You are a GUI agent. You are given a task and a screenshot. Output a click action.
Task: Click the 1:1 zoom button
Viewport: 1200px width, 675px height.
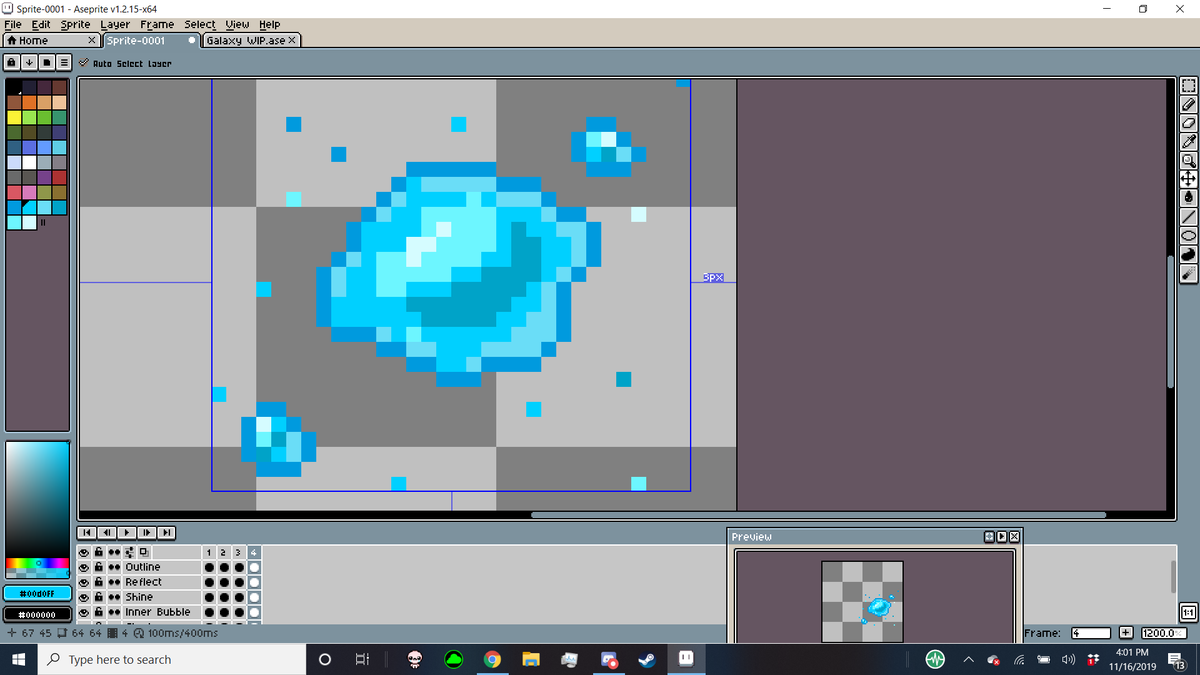[x=1189, y=612]
